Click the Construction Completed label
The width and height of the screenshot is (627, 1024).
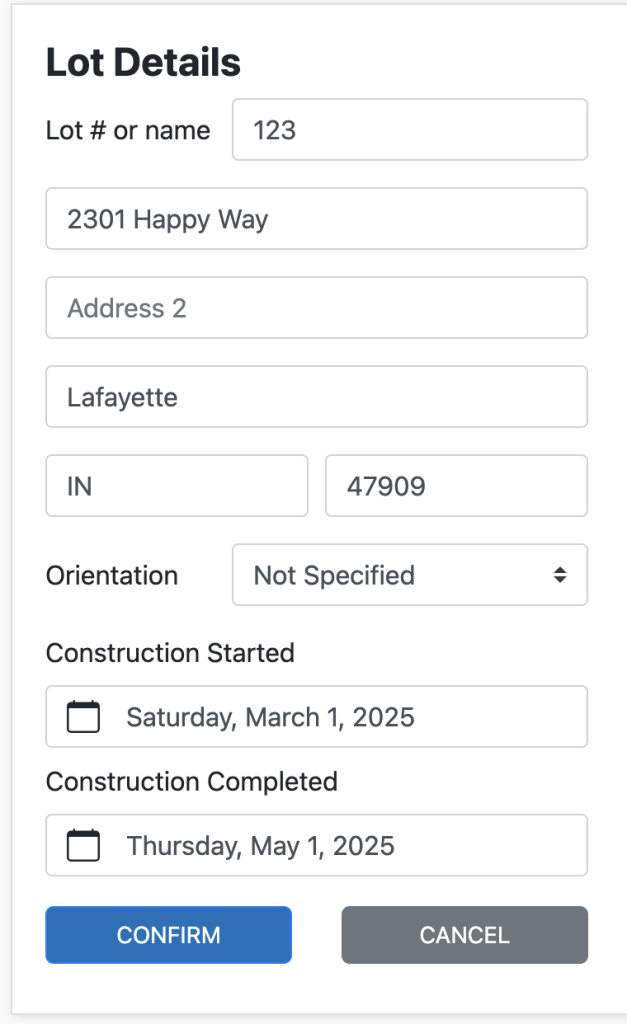tap(191, 781)
